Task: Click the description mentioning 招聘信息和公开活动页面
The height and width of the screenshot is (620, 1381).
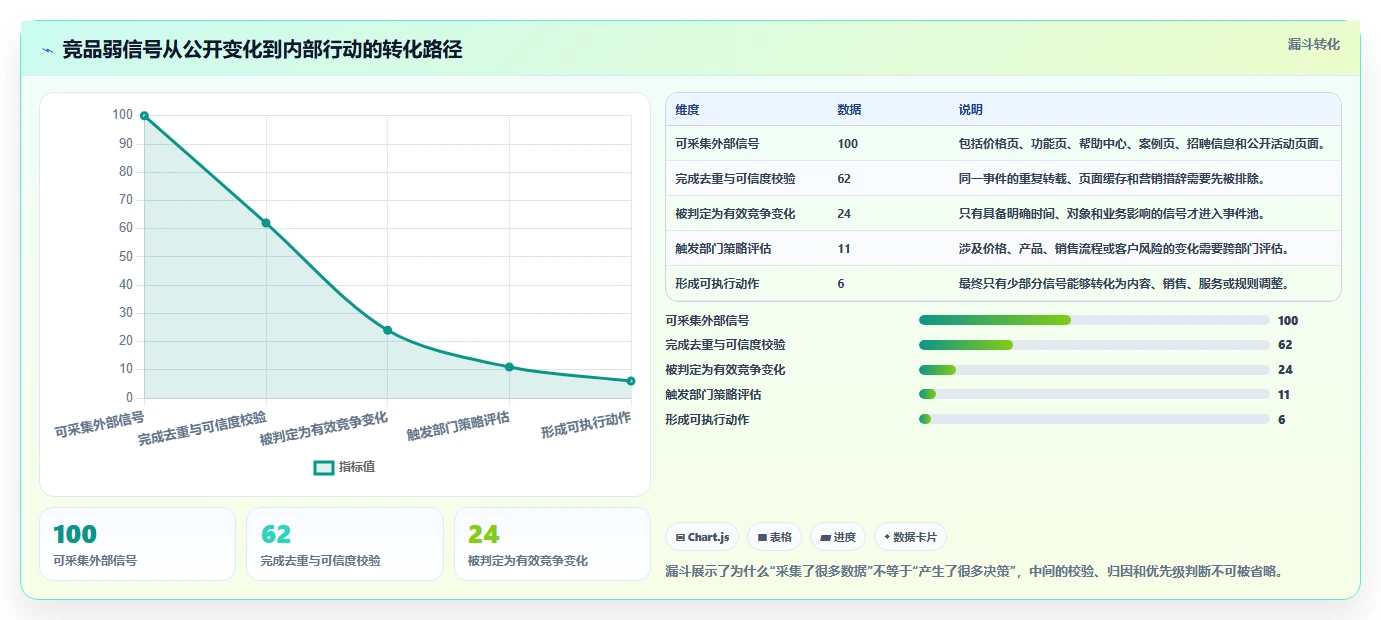Action: pyautogui.click(x=1143, y=144)
